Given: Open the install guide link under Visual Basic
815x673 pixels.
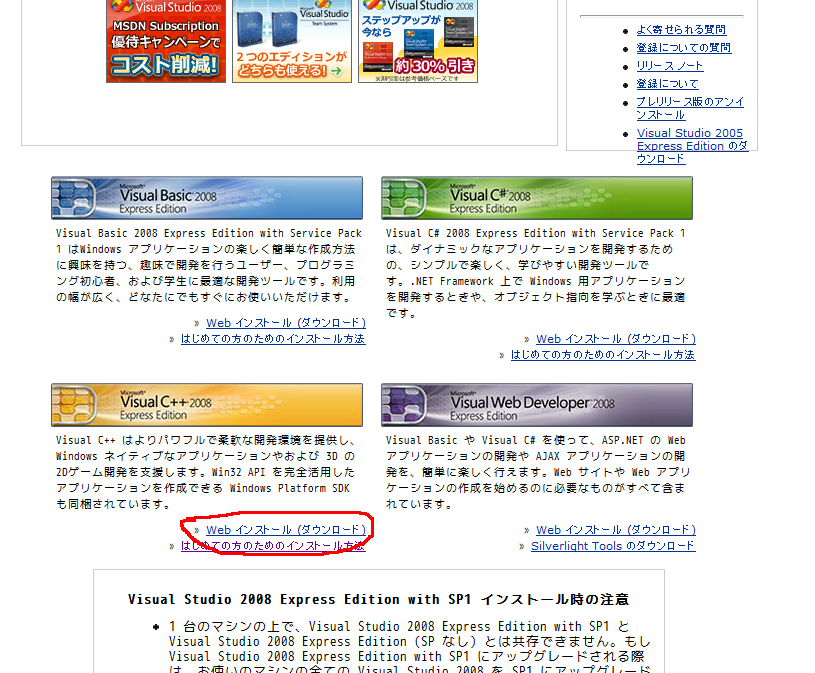Looking at the screenshot, I should 273,339.
